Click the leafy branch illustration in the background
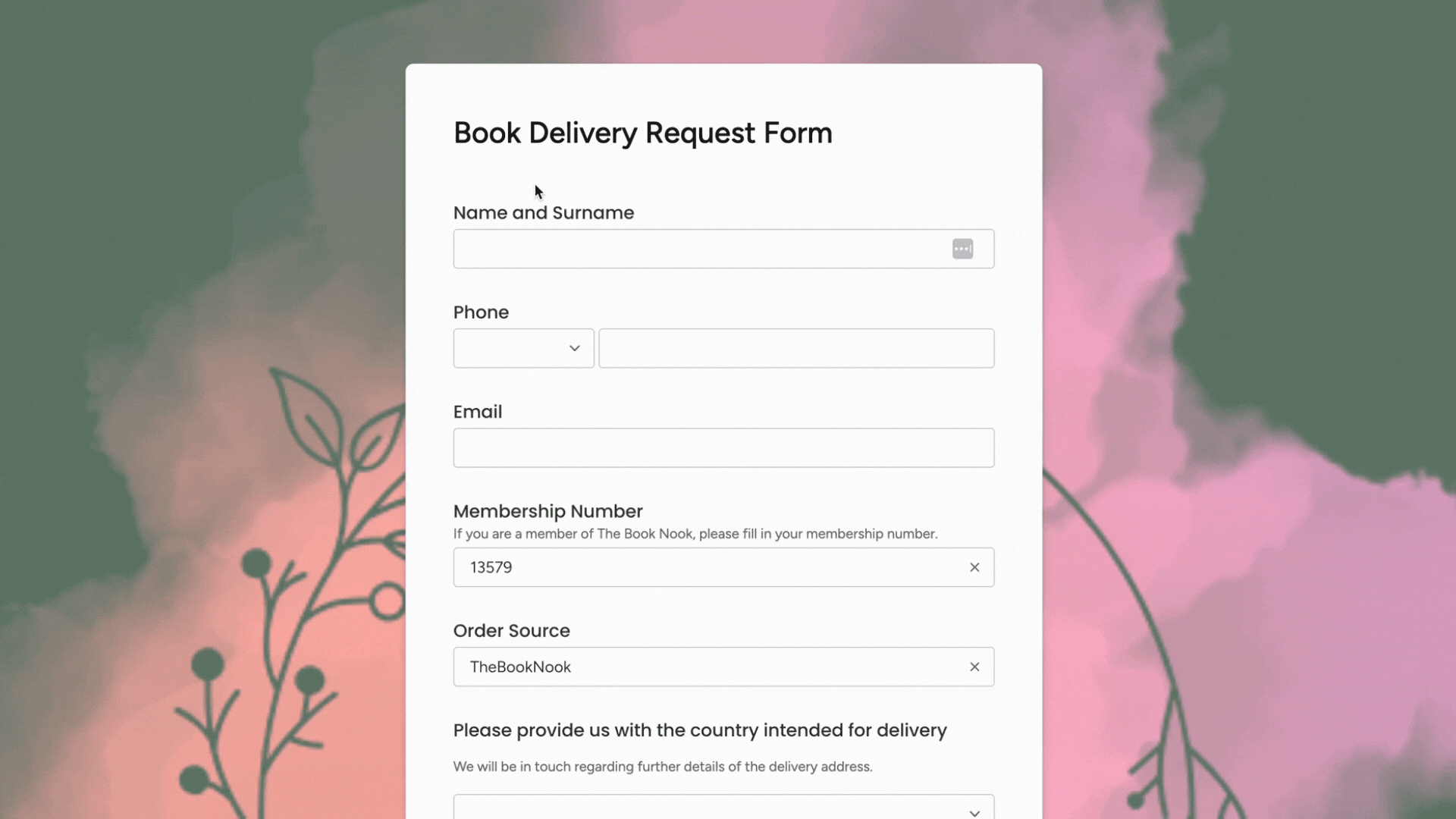Screen dimensions: 1456x819 [x=303, y=591]
